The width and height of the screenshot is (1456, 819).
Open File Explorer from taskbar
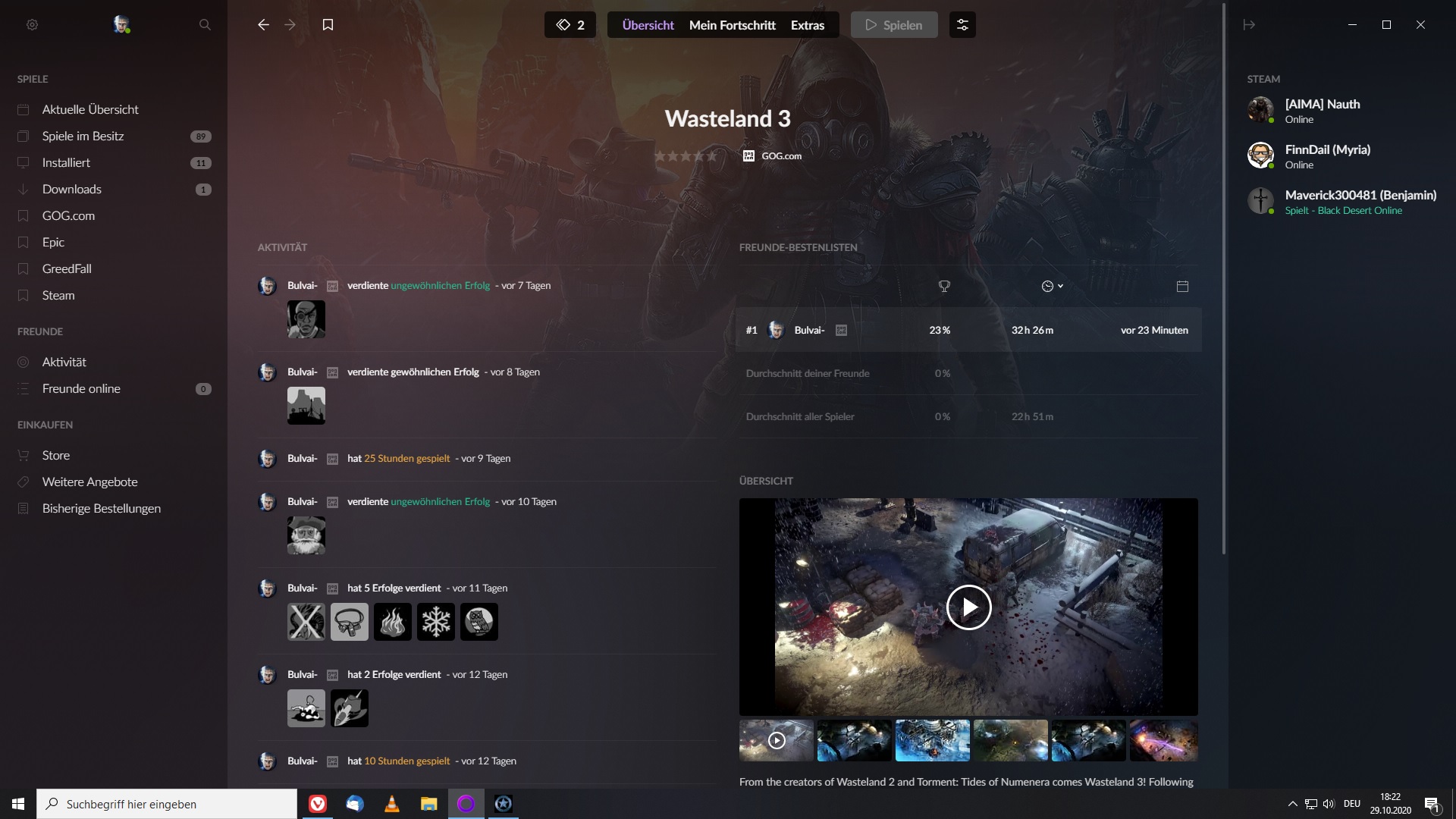(429, 804)
